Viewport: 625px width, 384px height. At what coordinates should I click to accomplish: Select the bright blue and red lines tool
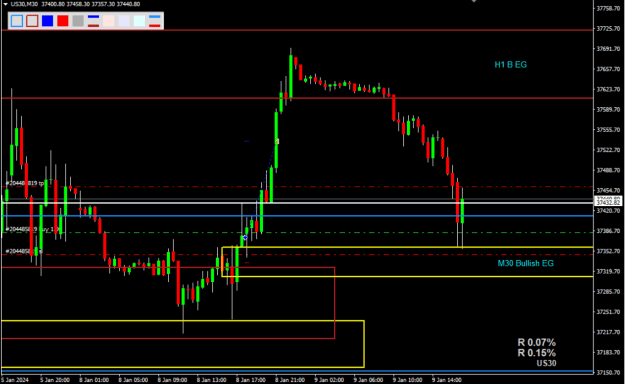155,21
